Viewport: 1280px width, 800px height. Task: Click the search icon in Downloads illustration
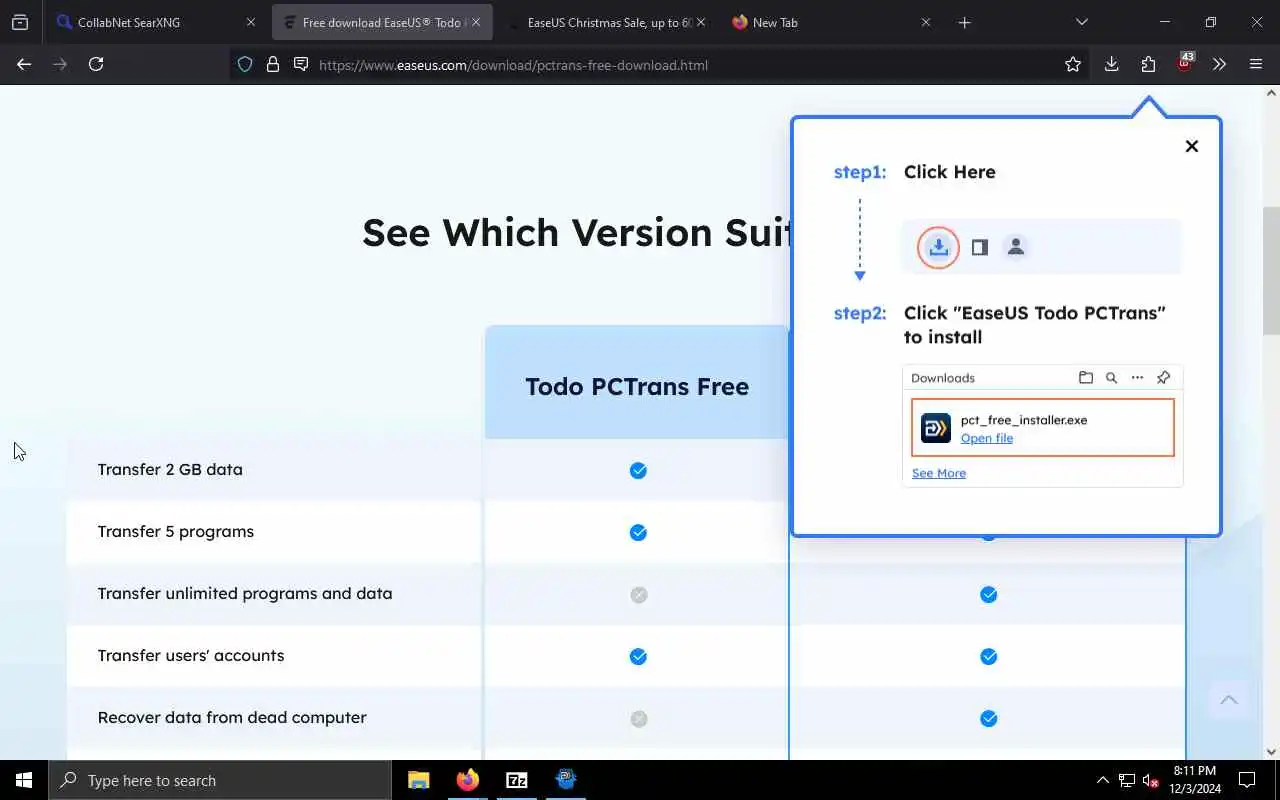[x=1111, y=378]
